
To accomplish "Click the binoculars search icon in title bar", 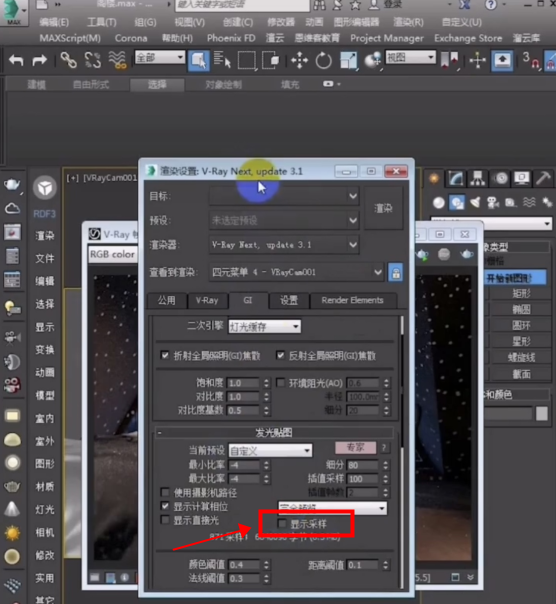I will 319,5.
